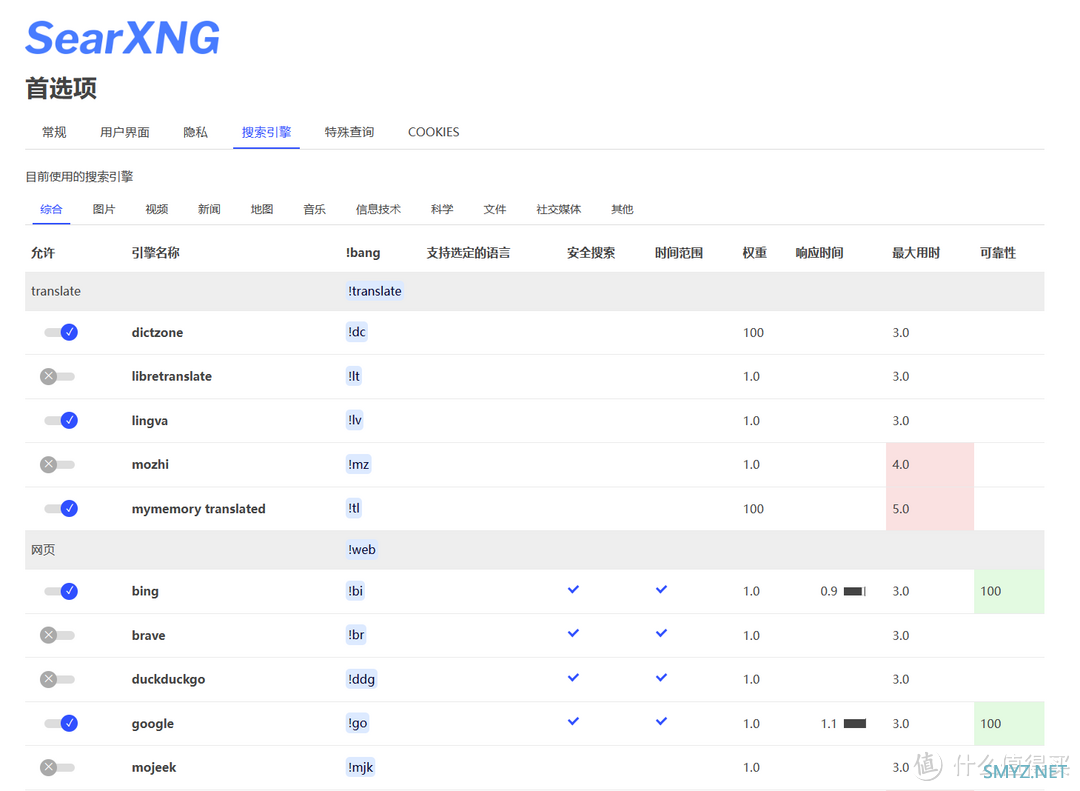Enable the mojeek engine toggle
The width and height of the screenshot is (1080, 791).
point(58,768)
